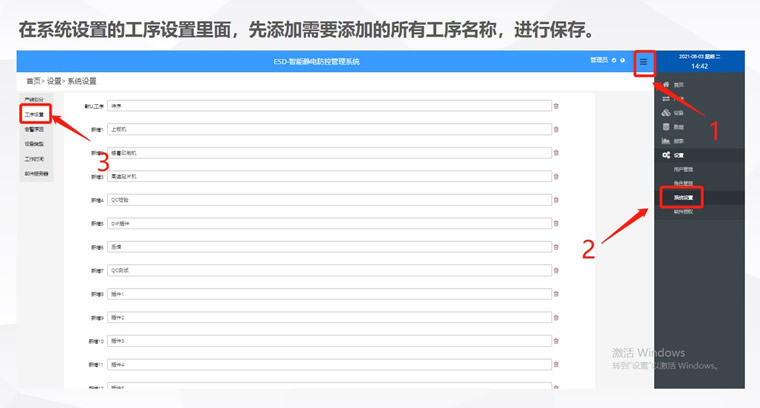Click the second round icon beside 管理员

pos(622,60)
